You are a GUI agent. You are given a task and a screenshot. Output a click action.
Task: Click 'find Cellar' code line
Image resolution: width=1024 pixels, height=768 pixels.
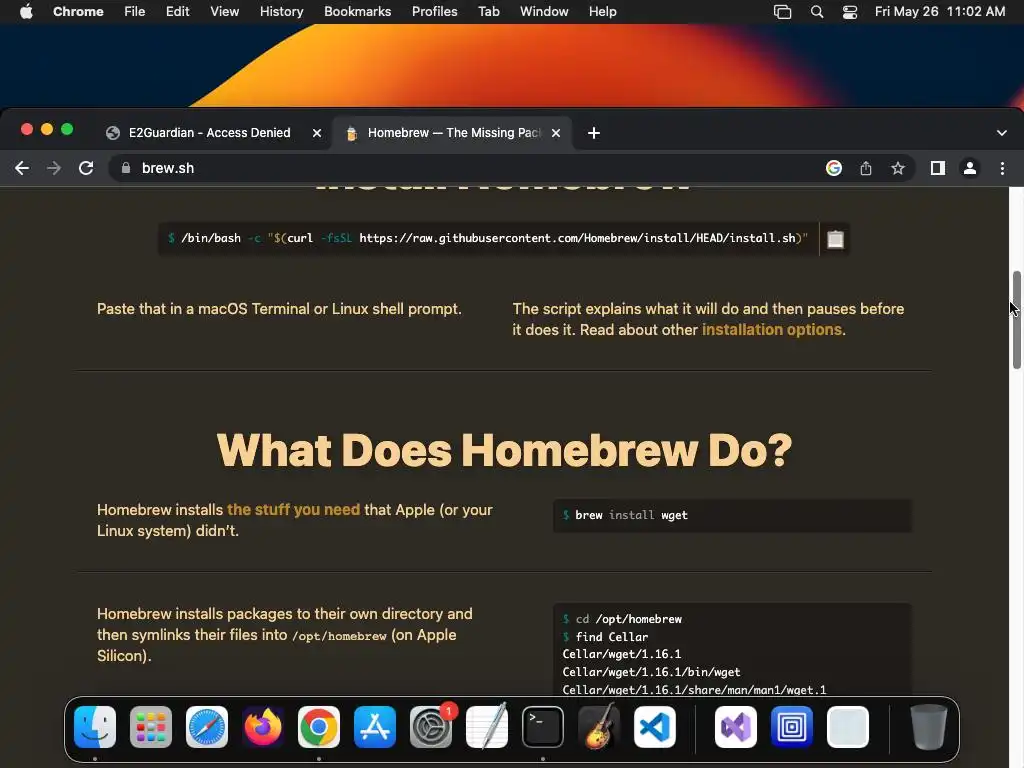(x=605, y=637)
